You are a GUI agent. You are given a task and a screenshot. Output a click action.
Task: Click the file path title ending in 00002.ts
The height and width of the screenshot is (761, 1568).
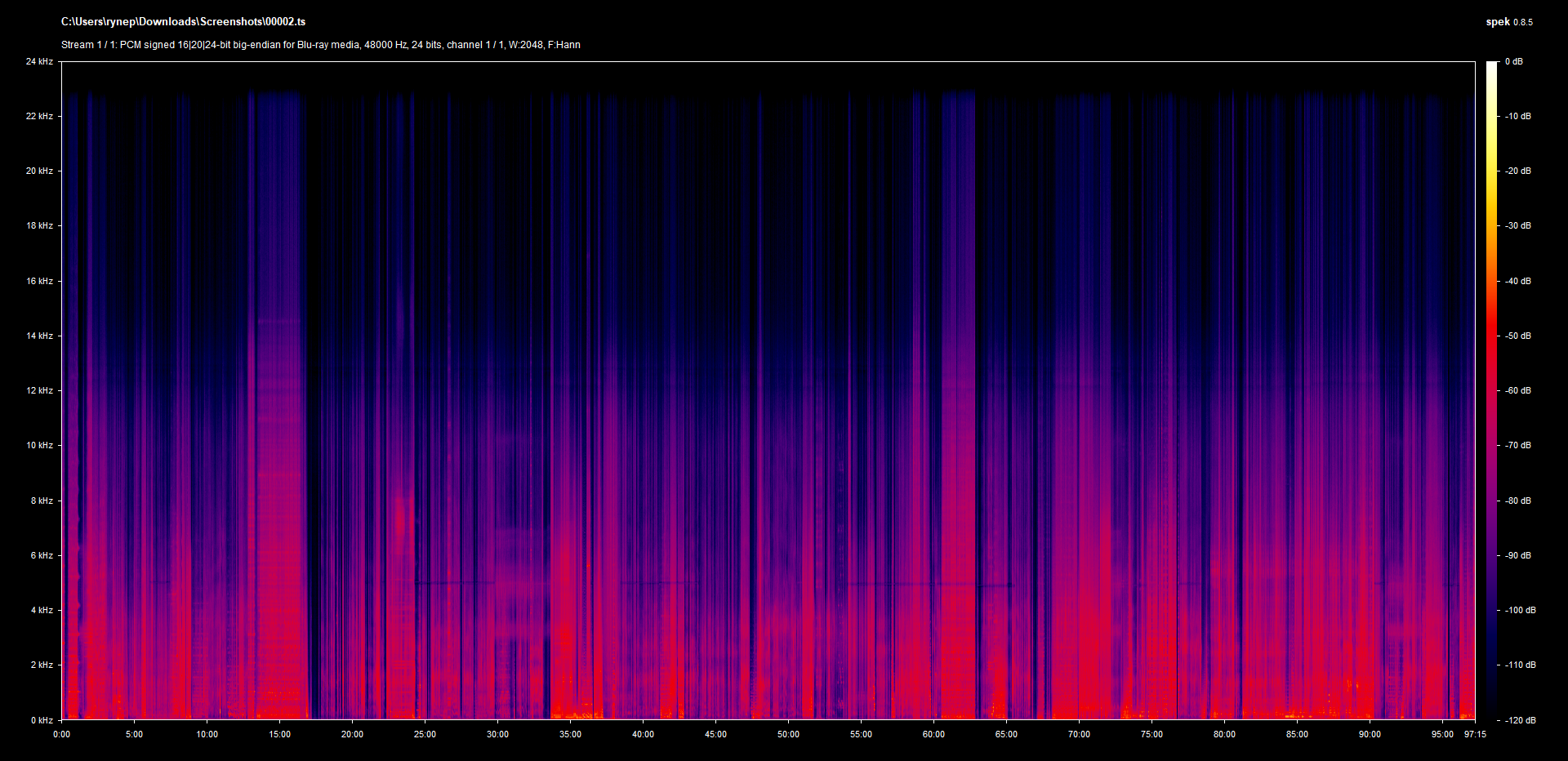[x=183, y=22]
